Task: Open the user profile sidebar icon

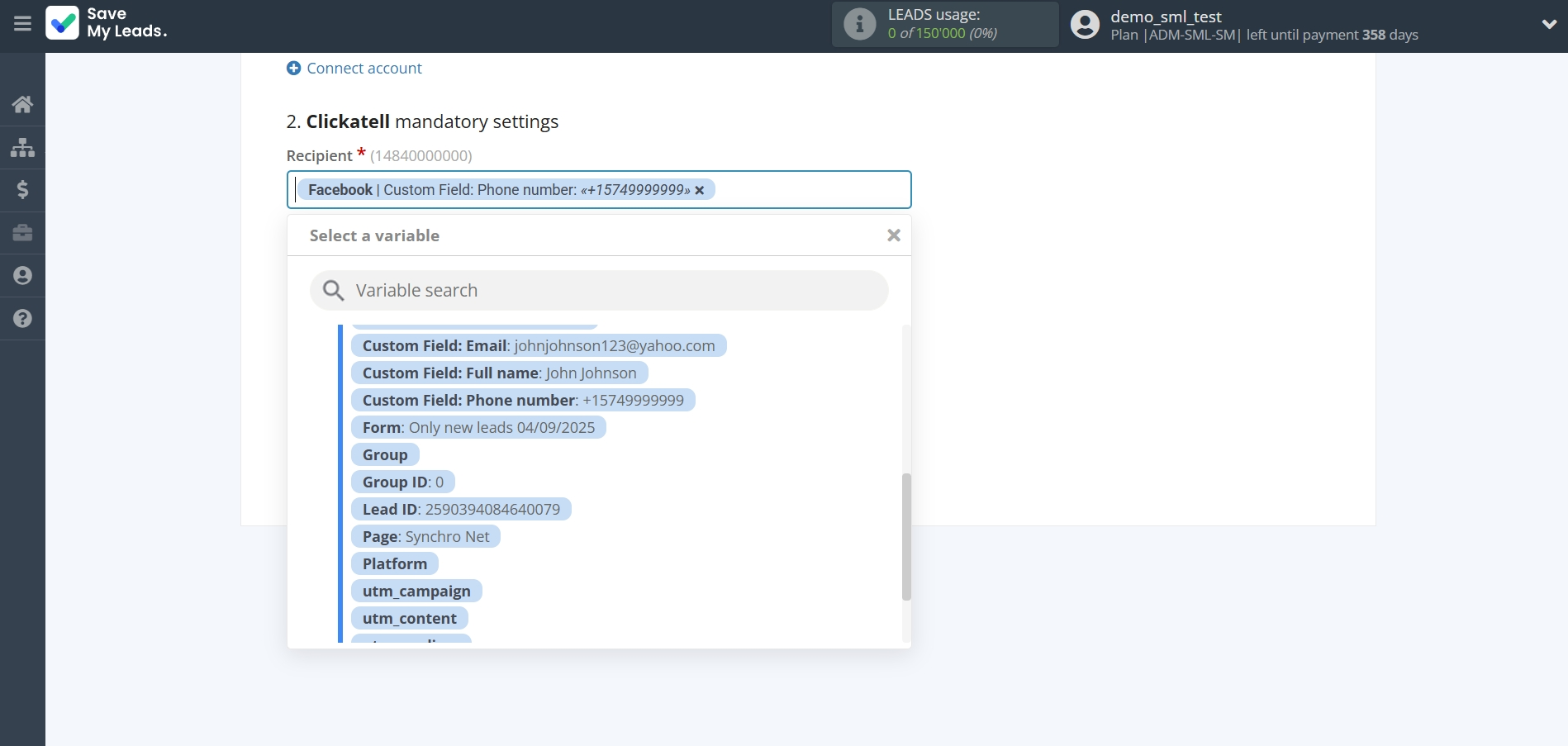Action: click(x=22, y=276)
